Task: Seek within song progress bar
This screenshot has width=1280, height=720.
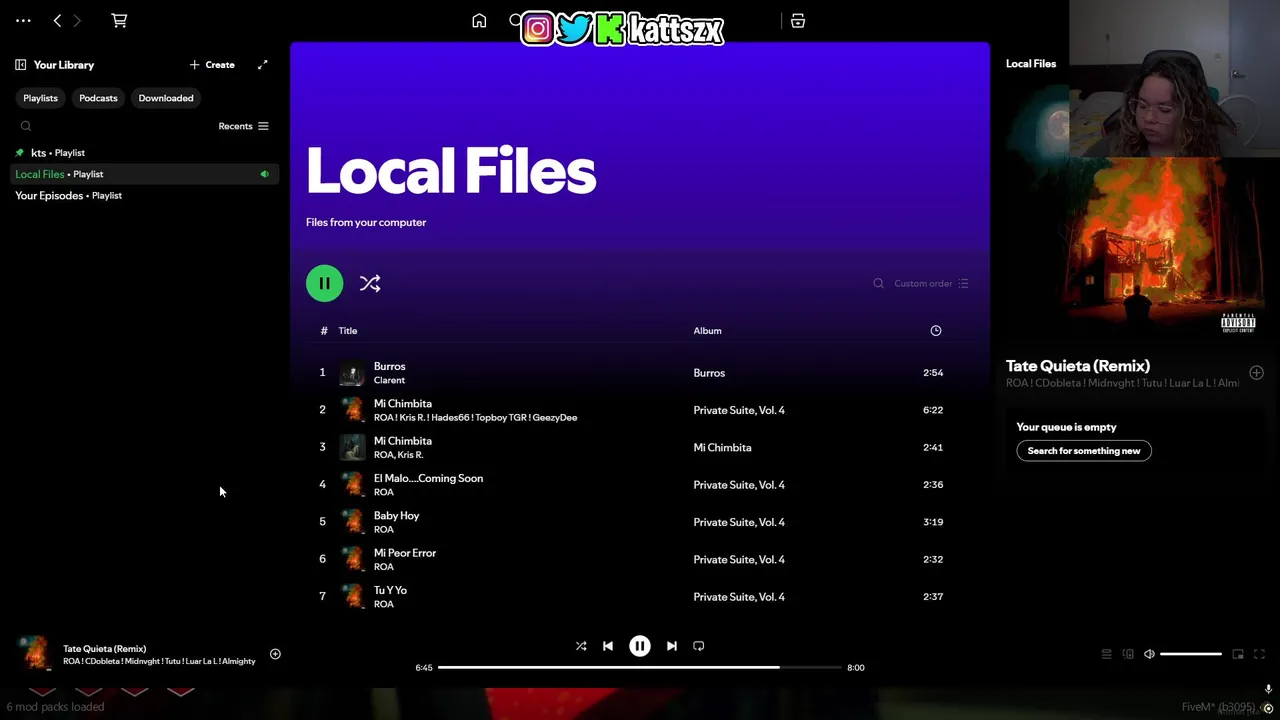Action: point(640,667)
